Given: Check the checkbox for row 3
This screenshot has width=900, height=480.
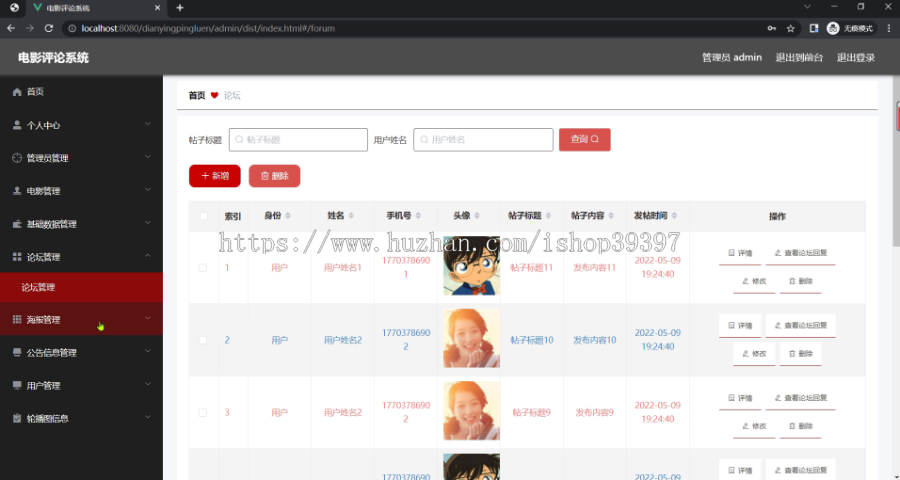Looking at the screenshot, I should pos(203,412).
